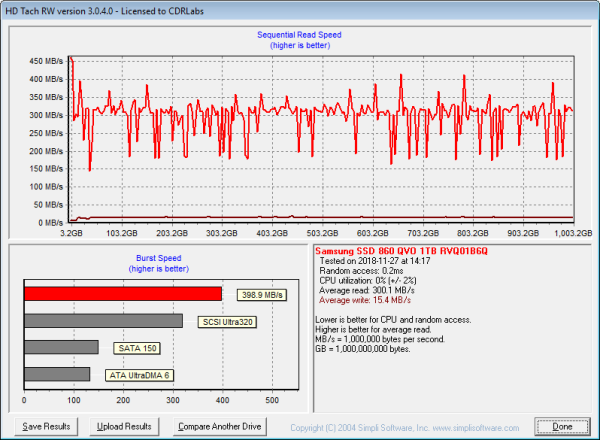Click the Save Results button

click(x=47, y=426)
